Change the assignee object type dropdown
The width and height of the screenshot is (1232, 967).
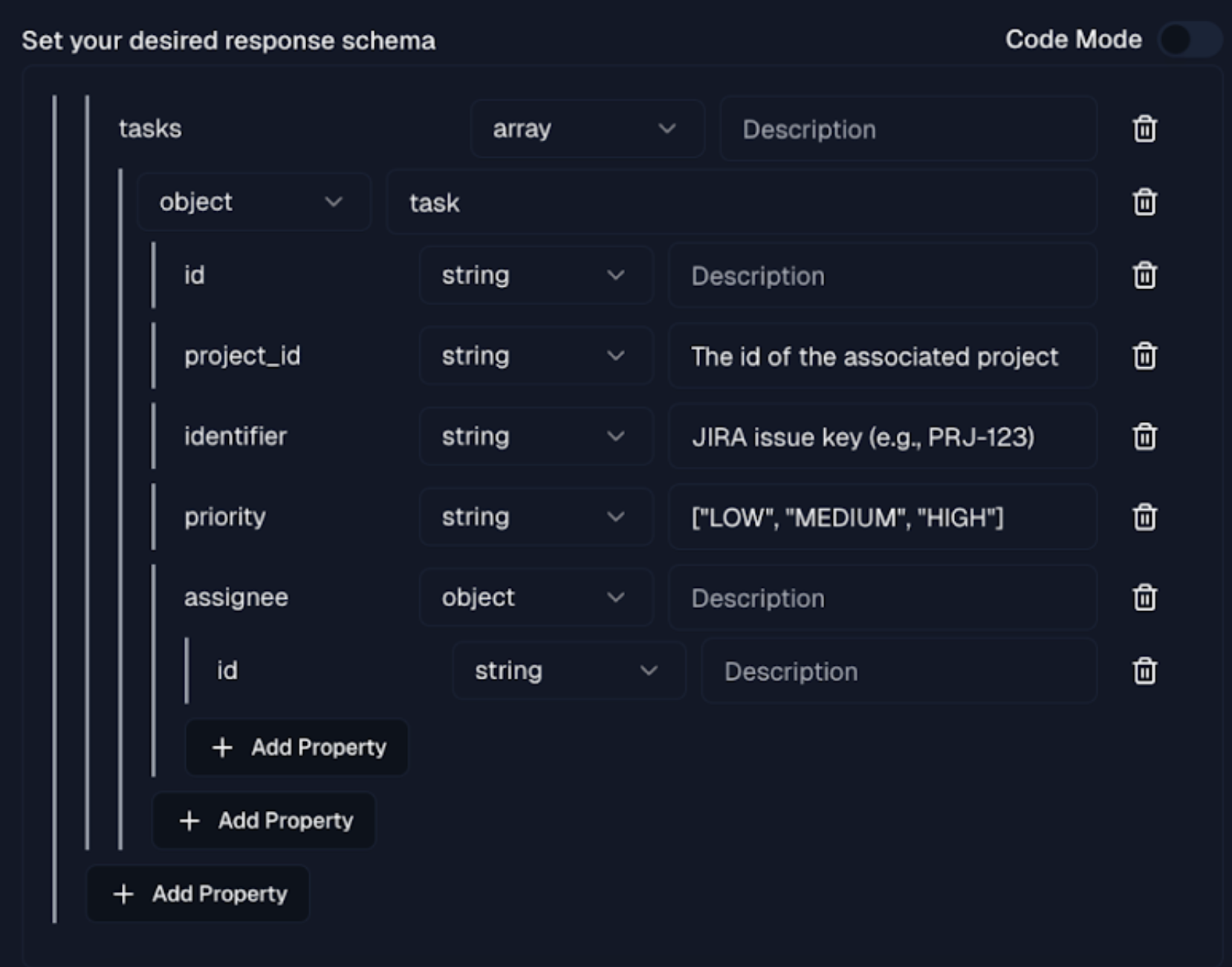(x=535, y=597)
